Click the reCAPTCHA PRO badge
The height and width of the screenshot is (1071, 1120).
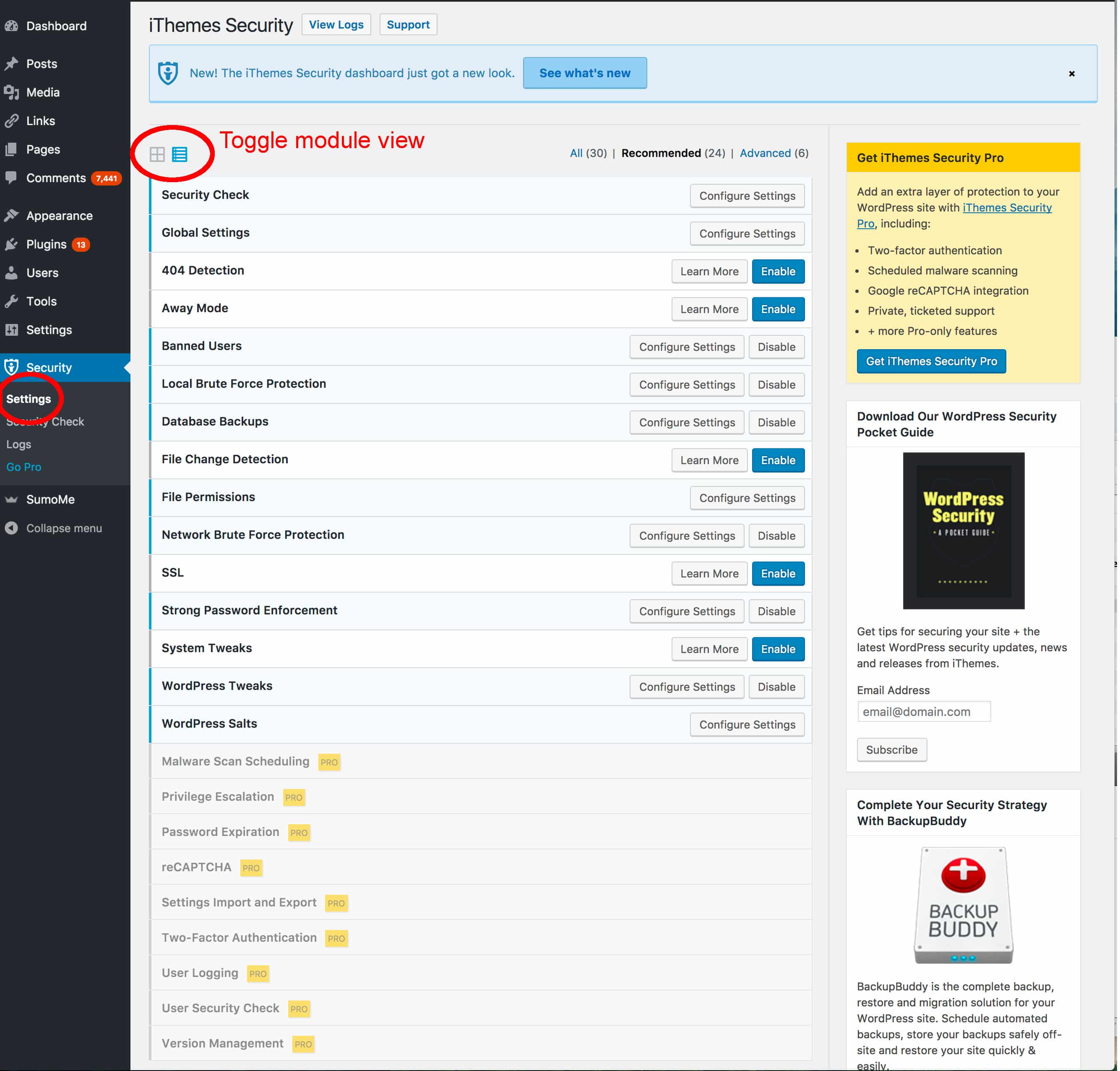tap(251, 868)
